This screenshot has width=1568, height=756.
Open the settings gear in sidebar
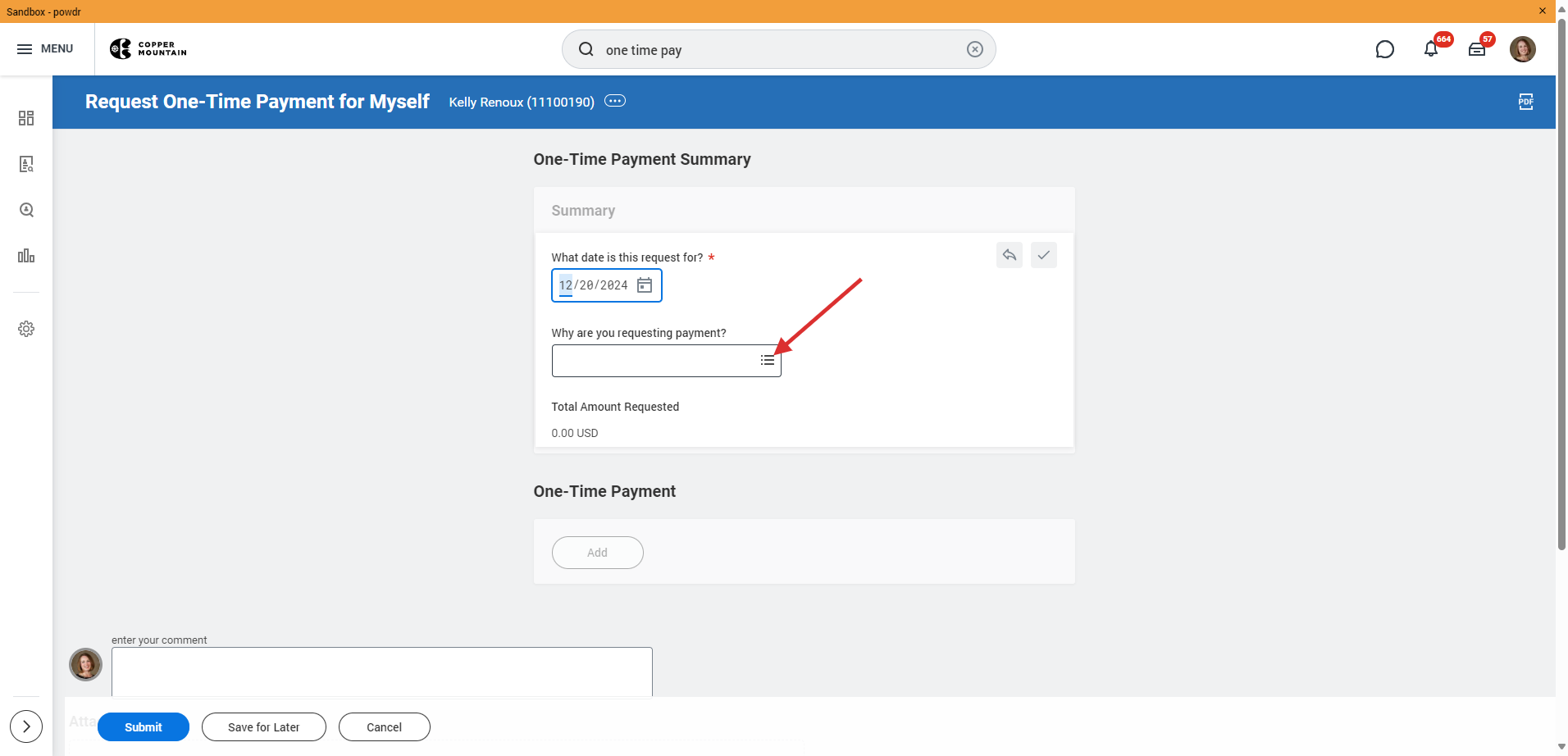click(x=26, y=329)
